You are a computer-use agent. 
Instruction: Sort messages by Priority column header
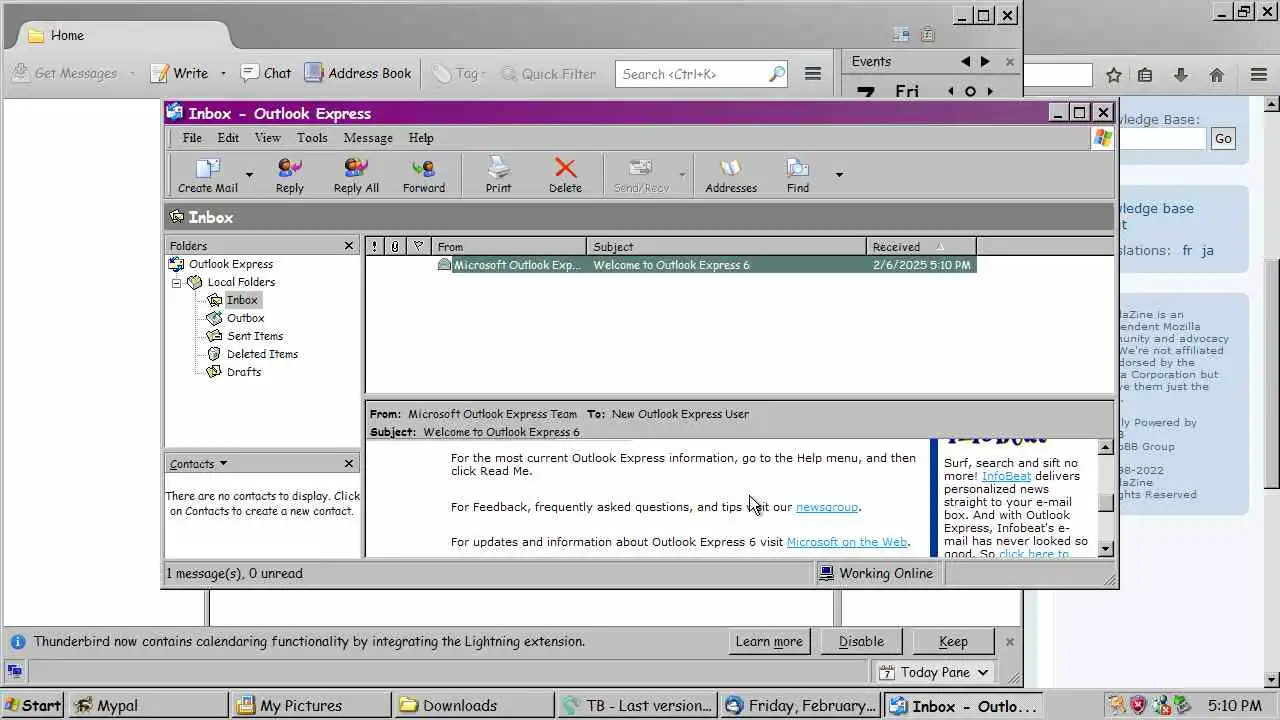pyautogui.click(x=375, y=247)
